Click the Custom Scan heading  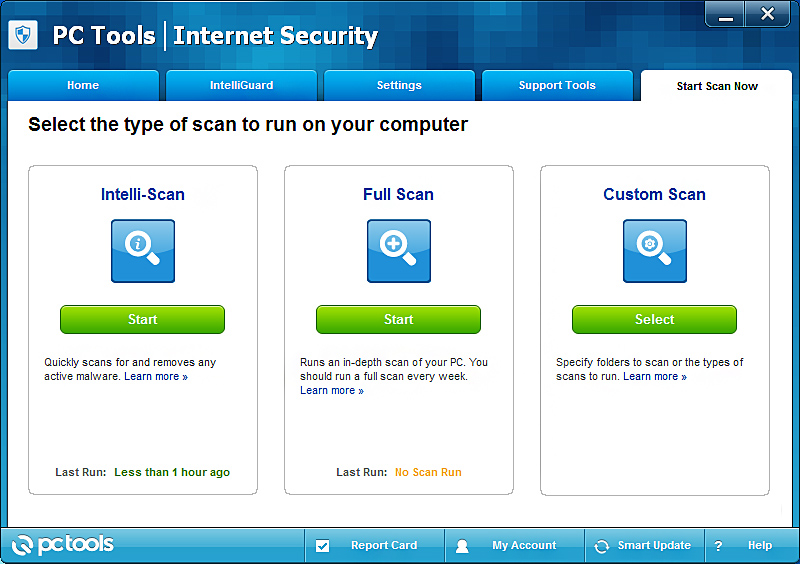click(655, 194)
